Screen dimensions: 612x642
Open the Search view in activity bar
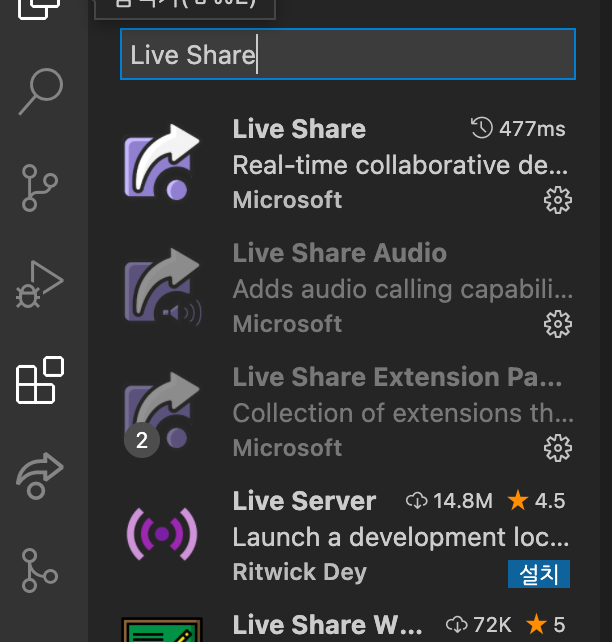41,92
